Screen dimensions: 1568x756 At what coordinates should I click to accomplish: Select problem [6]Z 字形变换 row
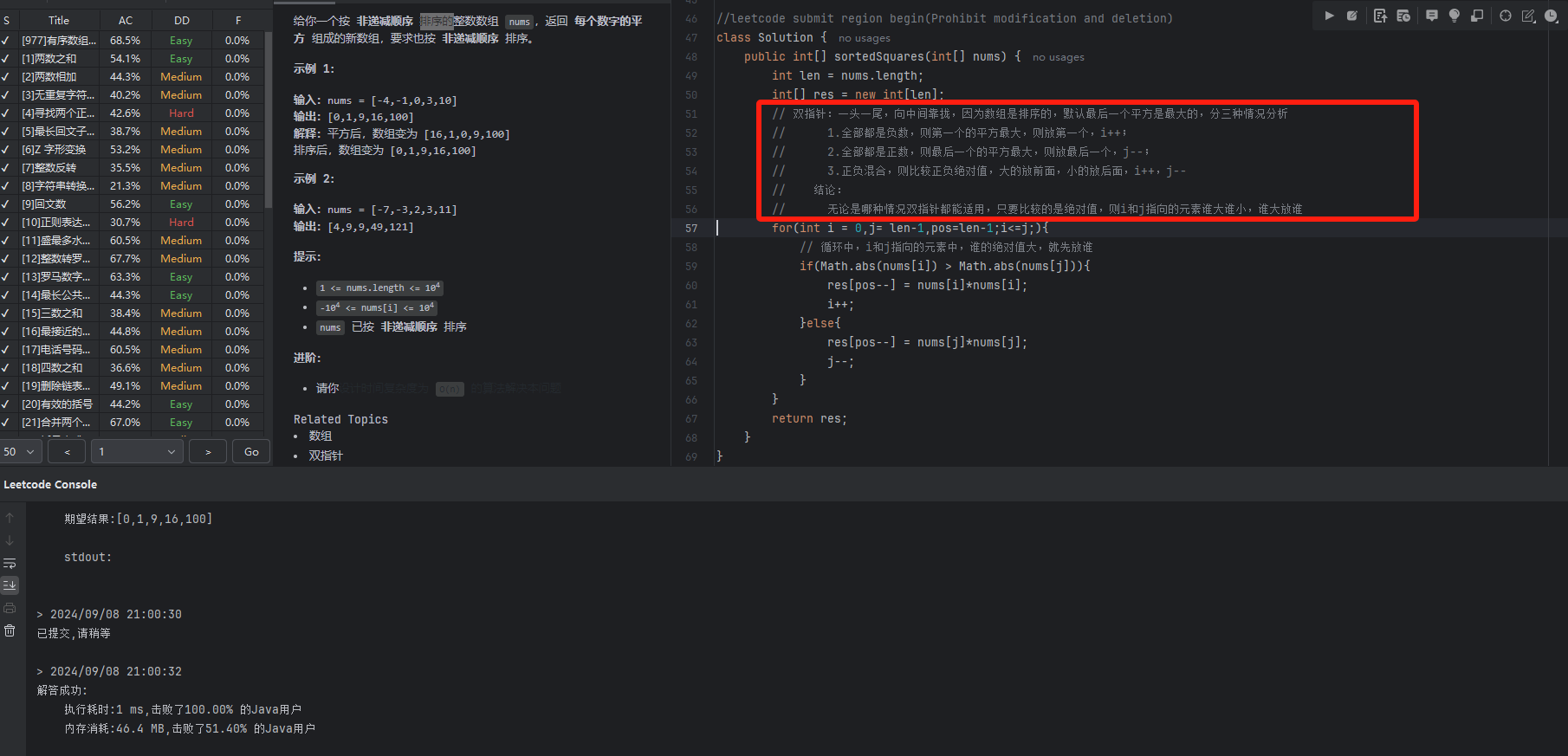tap(132, 149)
